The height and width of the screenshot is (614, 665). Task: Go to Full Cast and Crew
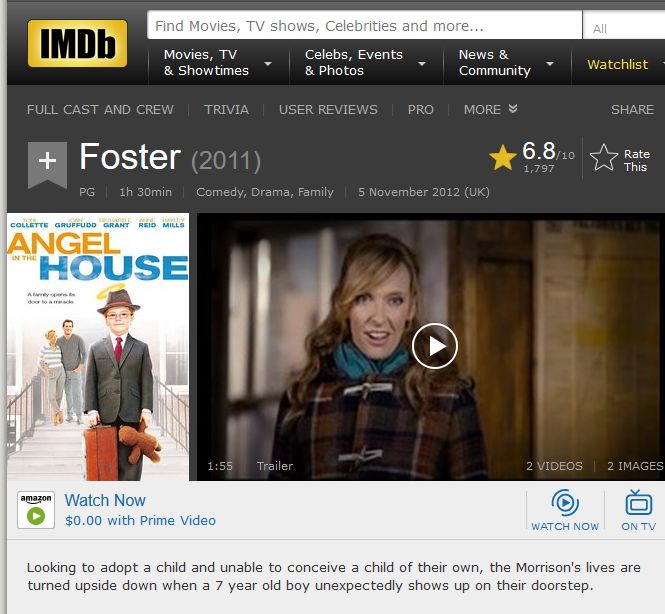[x=100, y=109]
